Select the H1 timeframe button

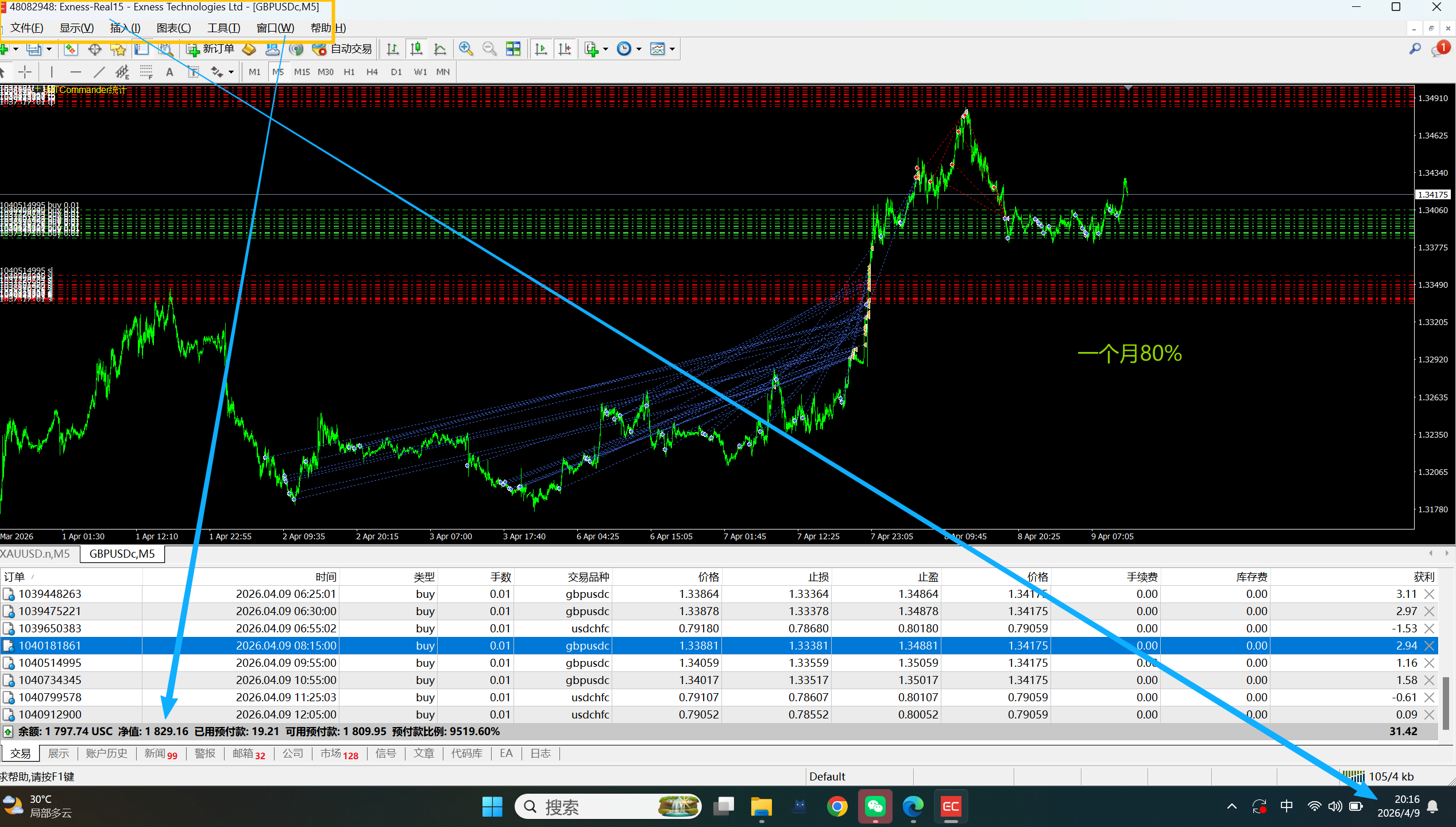[x=349, y=72]
